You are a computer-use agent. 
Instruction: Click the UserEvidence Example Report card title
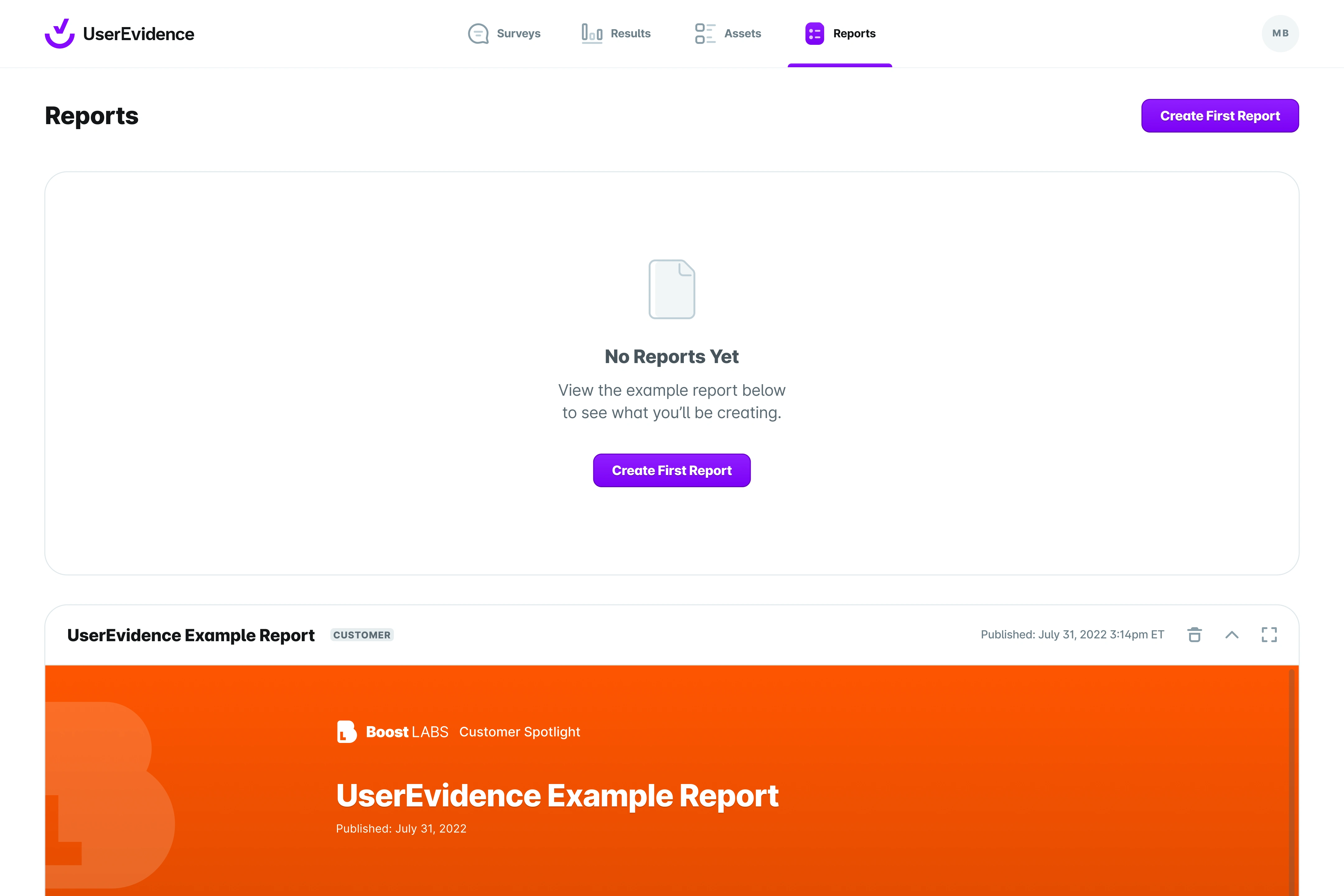pos(191,635)
